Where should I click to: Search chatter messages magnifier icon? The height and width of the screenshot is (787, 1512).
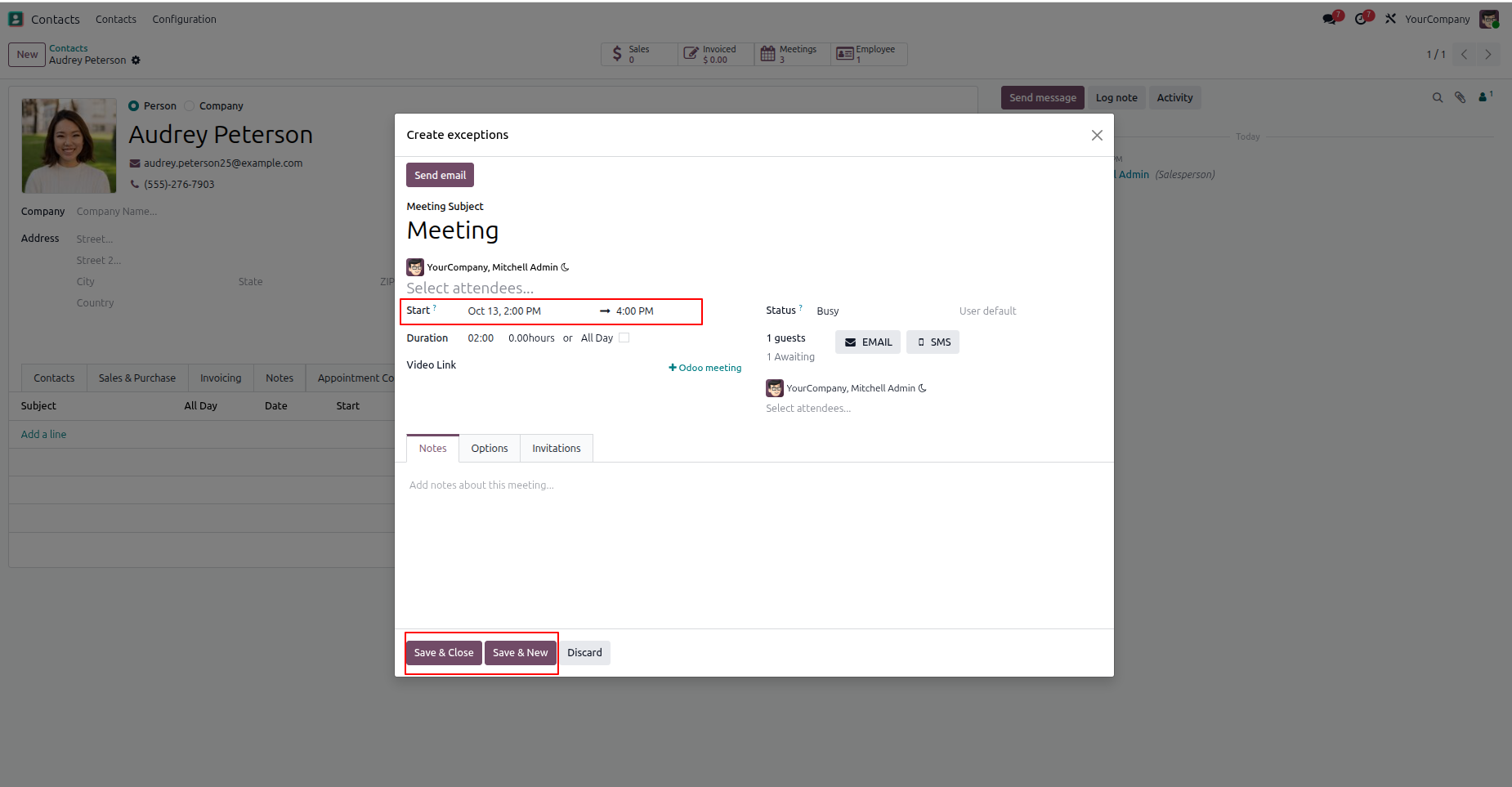[1438, 98]
